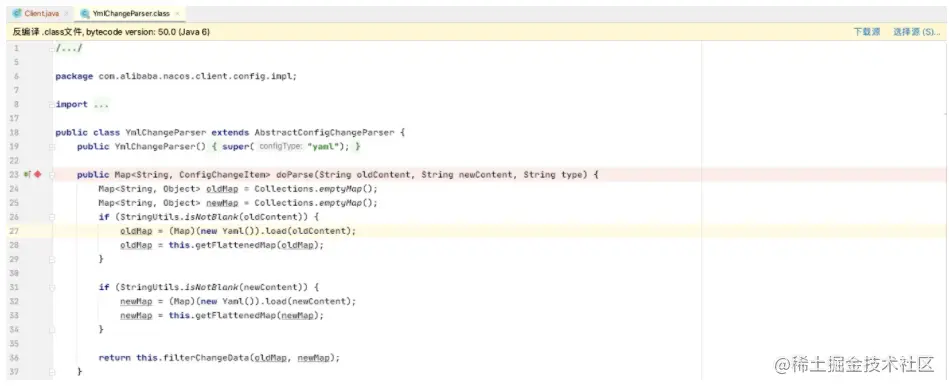This screenshot has height=389, width=949.
Task: Collapse the doParse method on line 23
Action: 51,175
